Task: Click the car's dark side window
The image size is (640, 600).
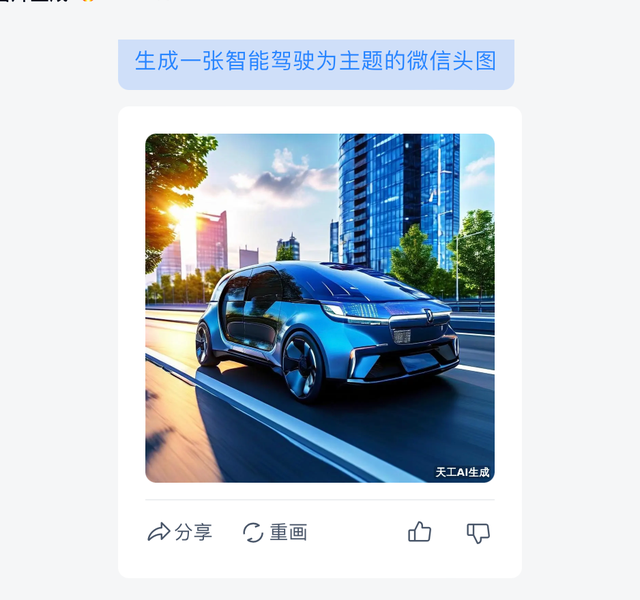Action: pos(264,284)
